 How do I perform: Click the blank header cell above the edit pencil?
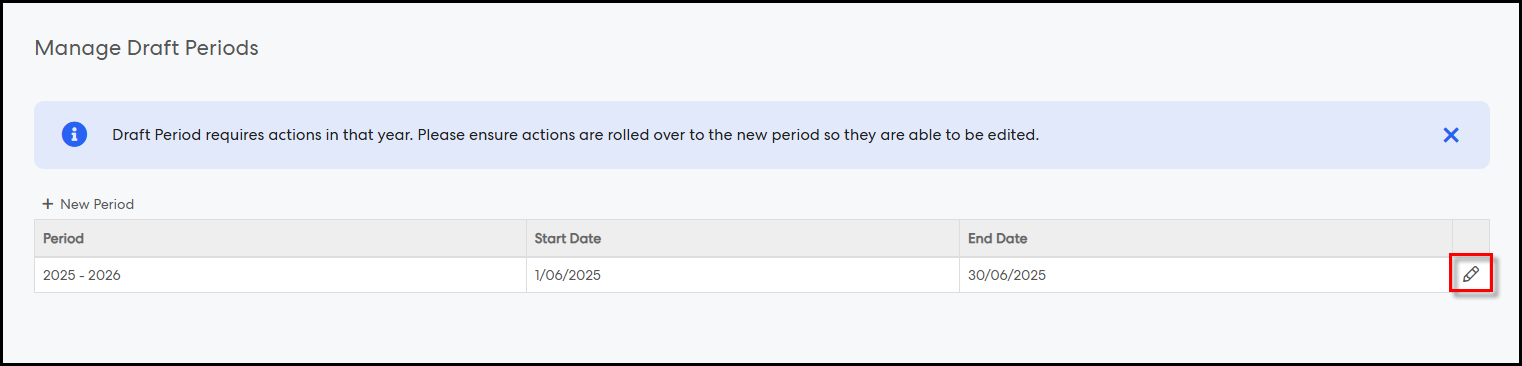pyautogui.click(x=1471, y=238)
